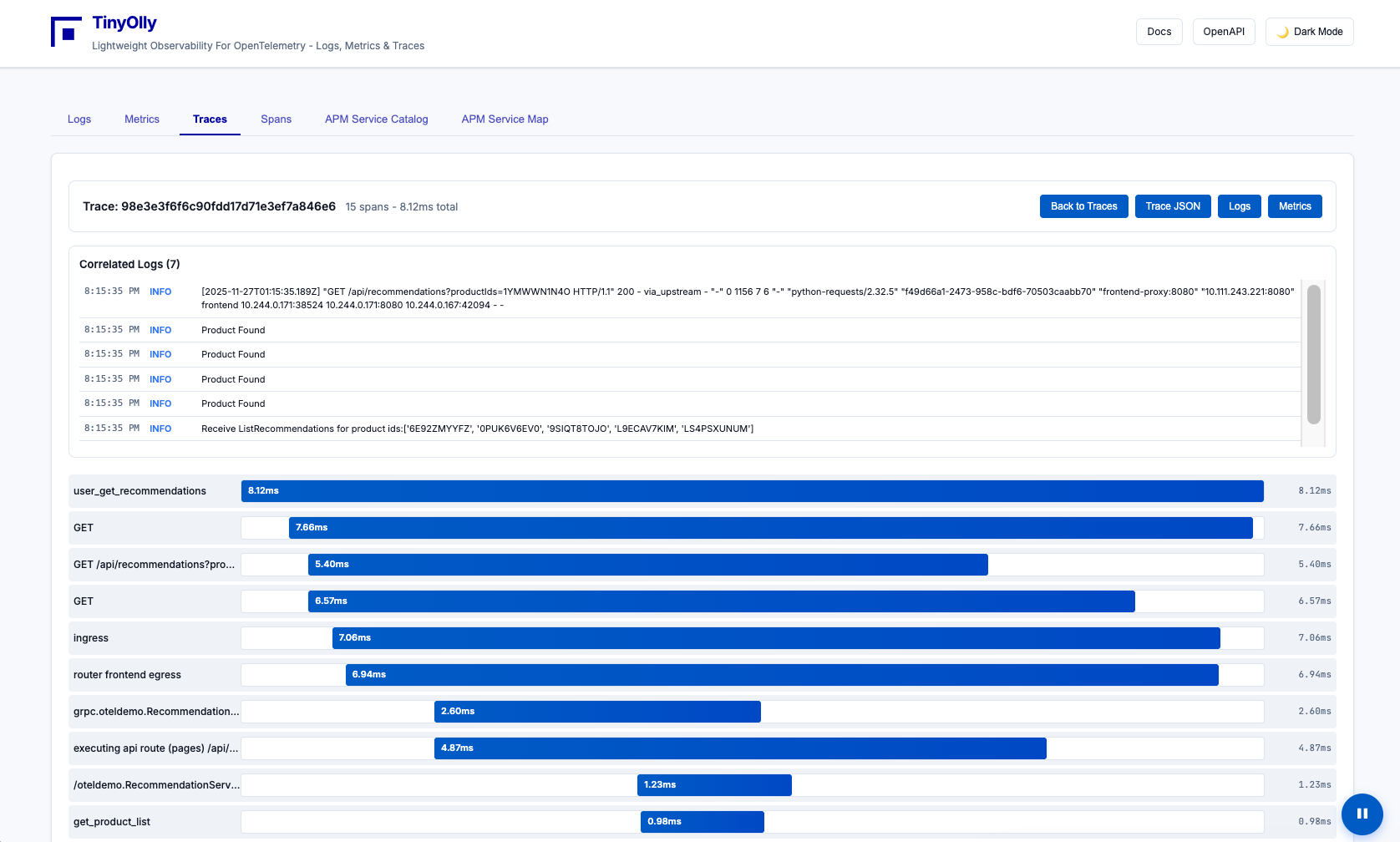Click the Back to Traces button
1400x842 pixels.
(1083, 206)
